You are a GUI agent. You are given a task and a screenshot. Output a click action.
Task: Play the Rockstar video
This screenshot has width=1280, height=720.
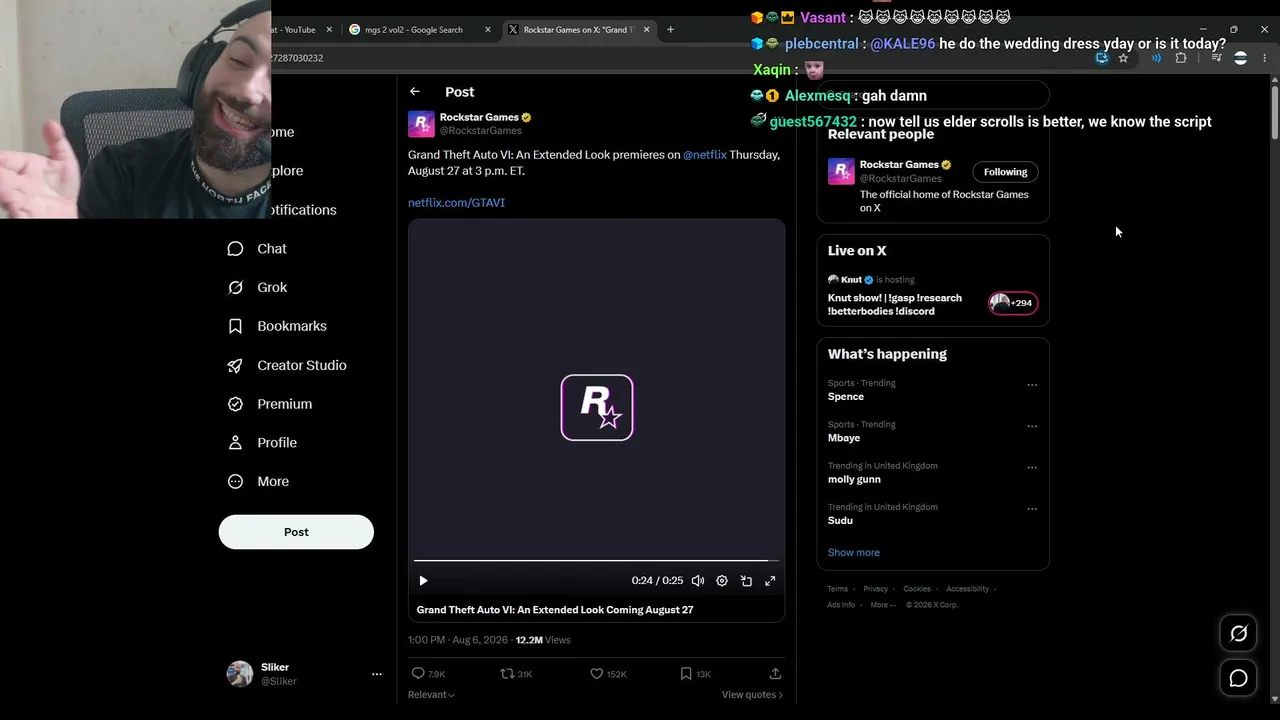point(423,581)
